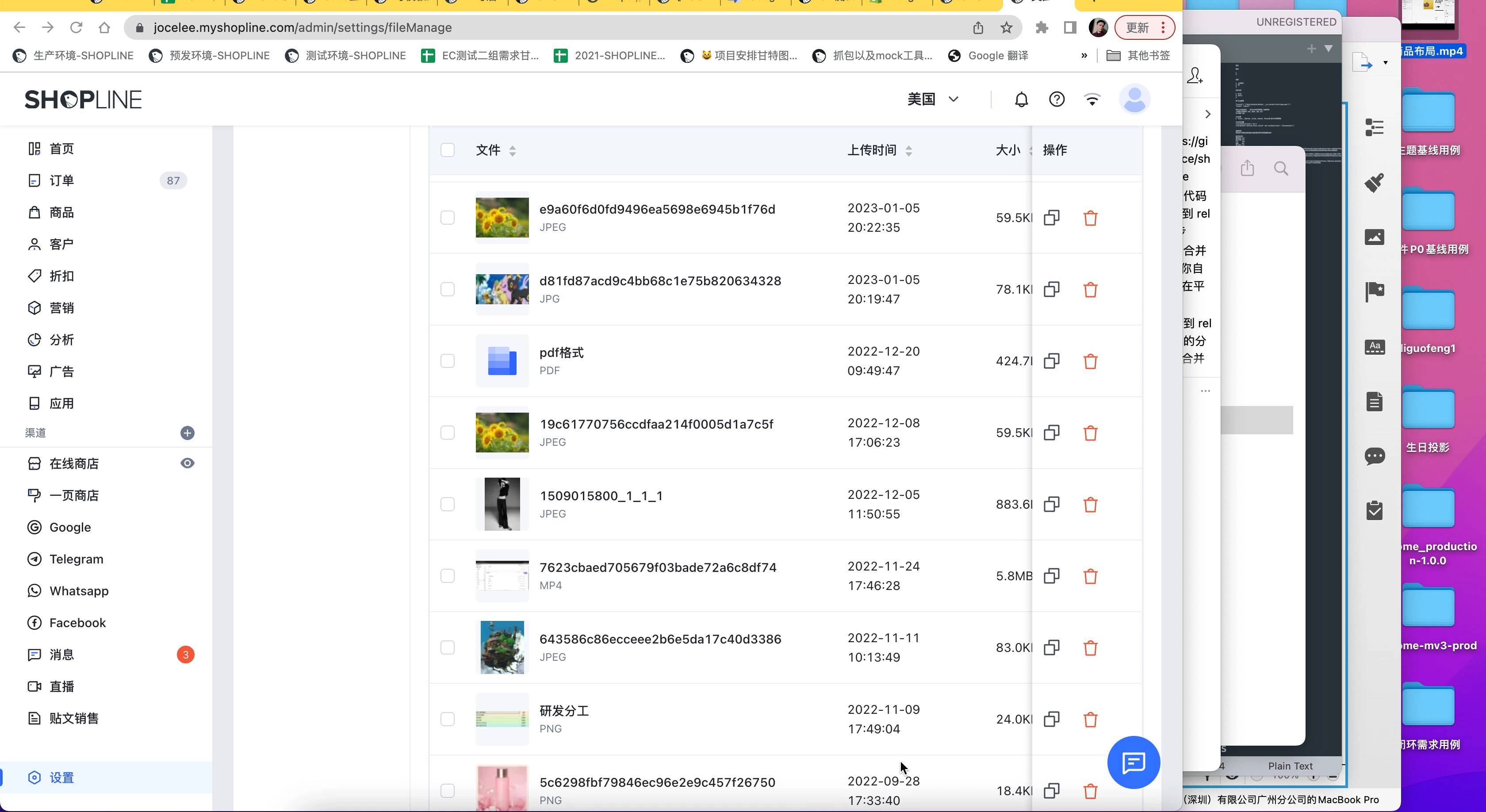The height and width of the screenshot is (812, 1486).
Task: Open the Google 翻译 bookmark
Action: click(x=988, y=55)
